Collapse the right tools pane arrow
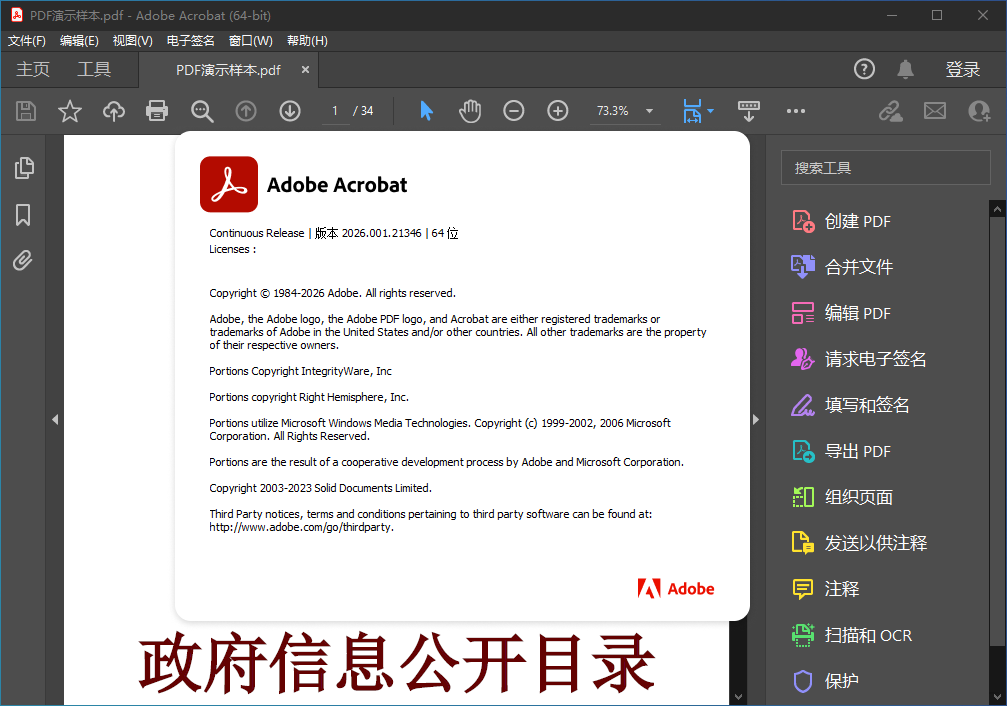 coord(756,419)
